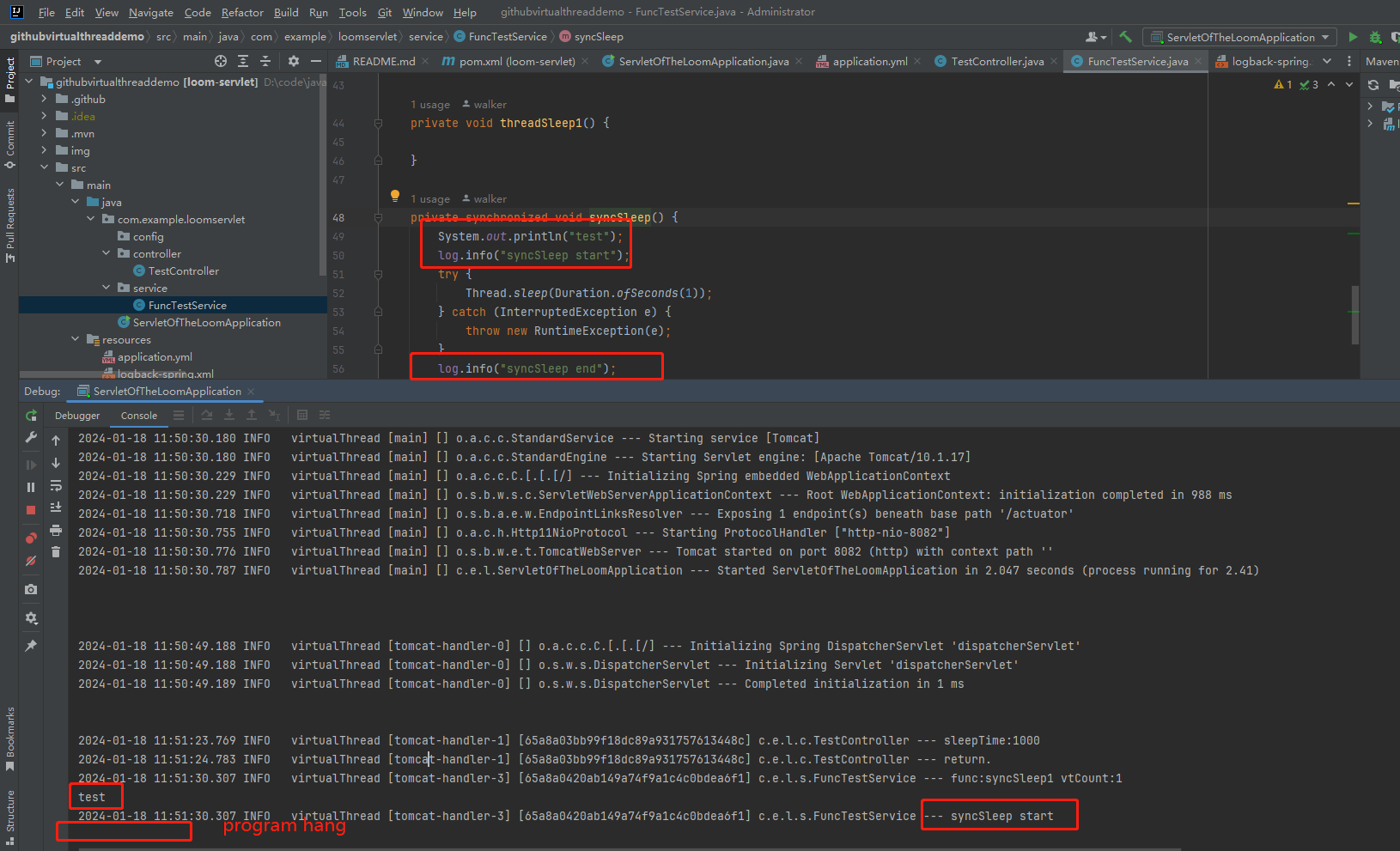Pause the program in the debugger
This screenshot has height=851, width=1400.
click(30, 486)
